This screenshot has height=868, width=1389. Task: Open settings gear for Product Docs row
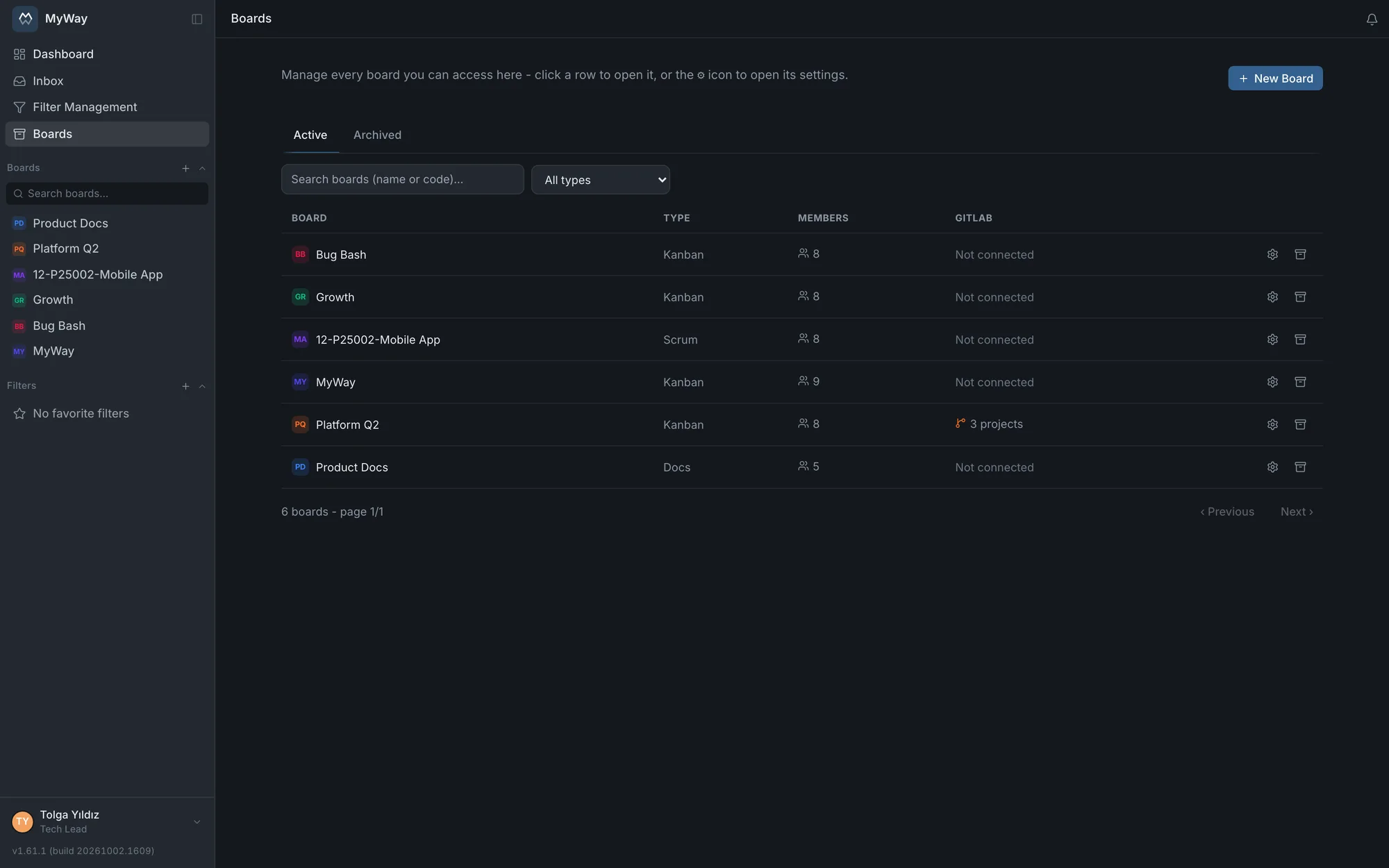point(1272,467)
